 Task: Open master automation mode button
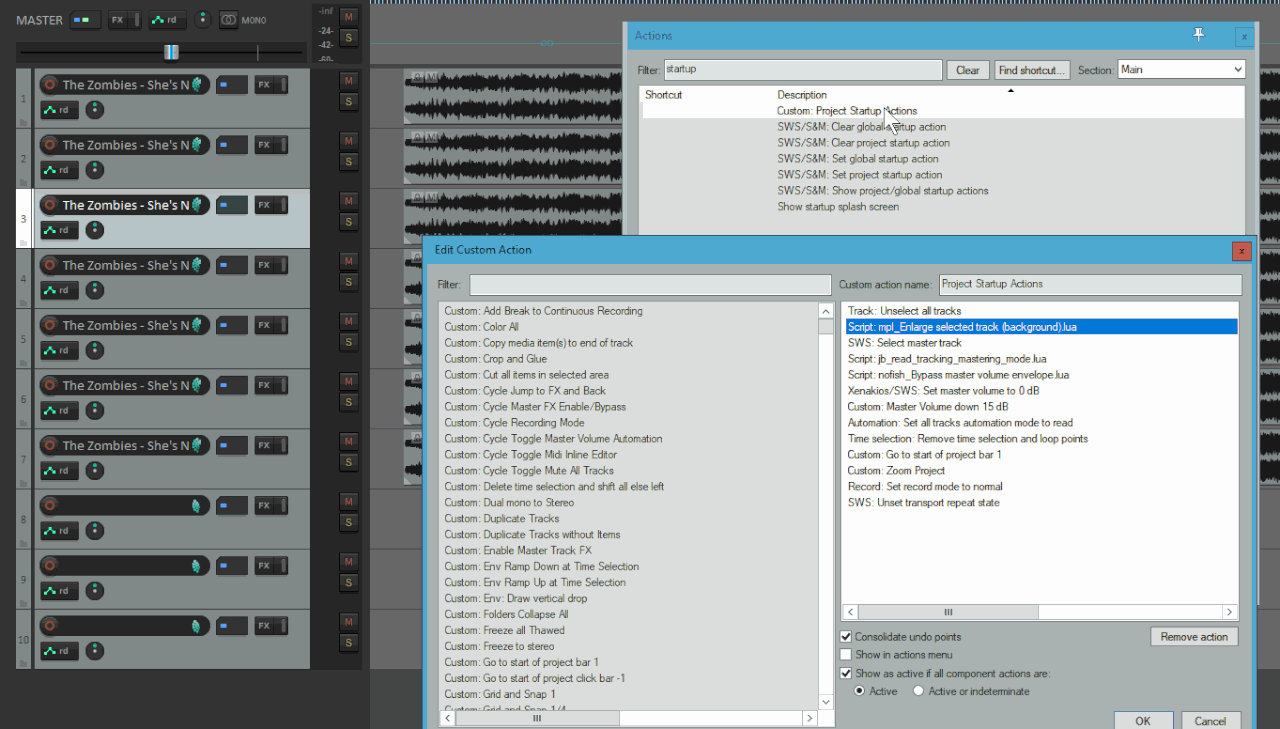(167, 20)
